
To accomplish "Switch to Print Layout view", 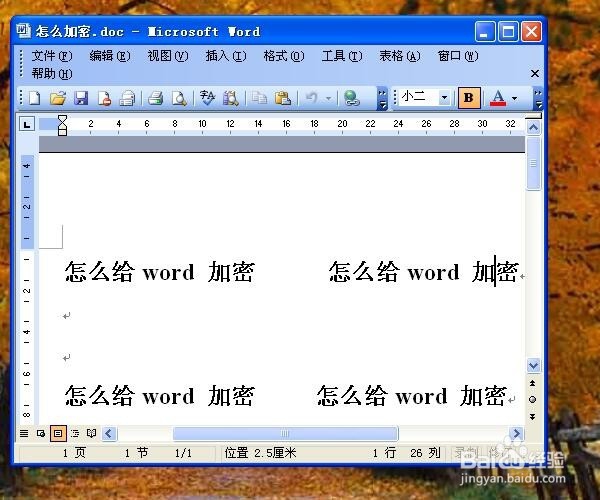I will (58, 433).
